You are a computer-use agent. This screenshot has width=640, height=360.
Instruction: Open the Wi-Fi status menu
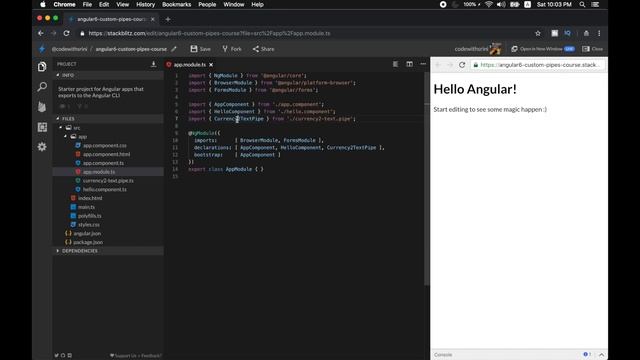pyautogui.click(x=489, y=4)
